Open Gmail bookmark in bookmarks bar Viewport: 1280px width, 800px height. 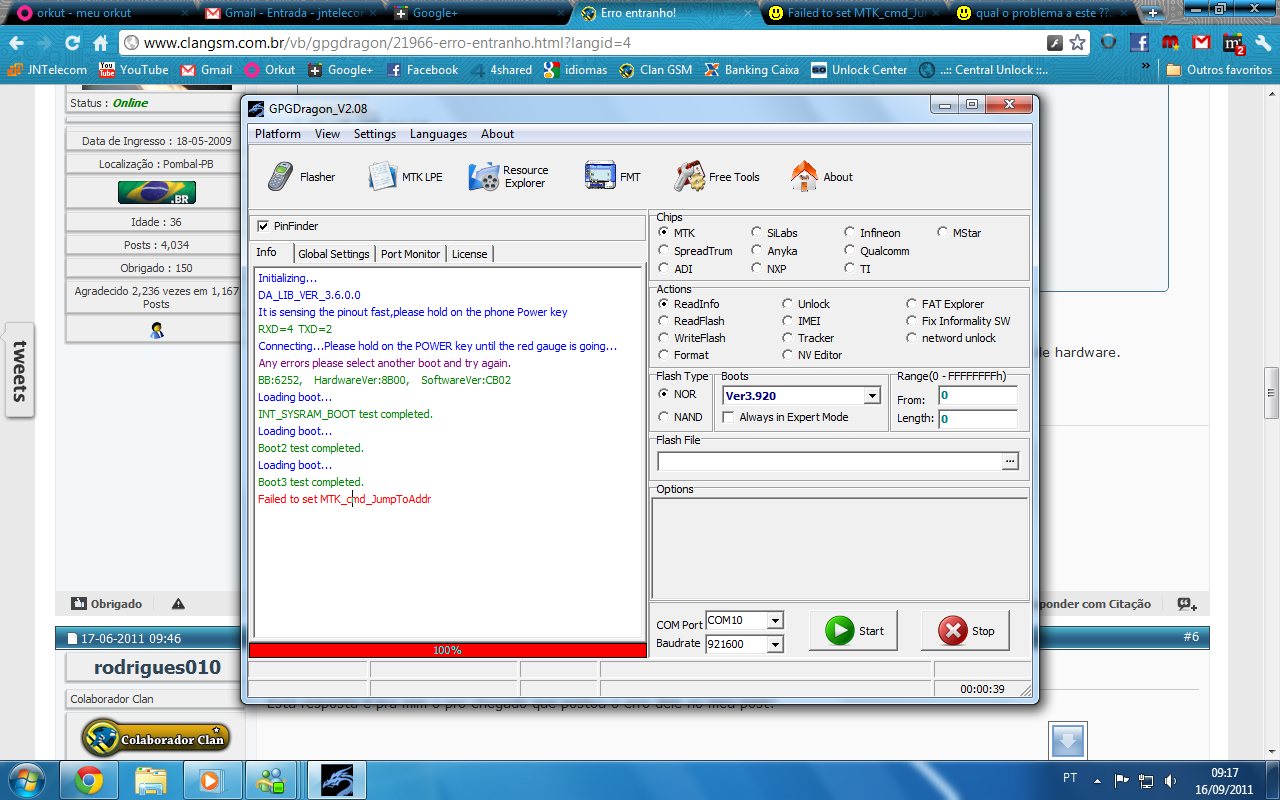coord(206,70)
